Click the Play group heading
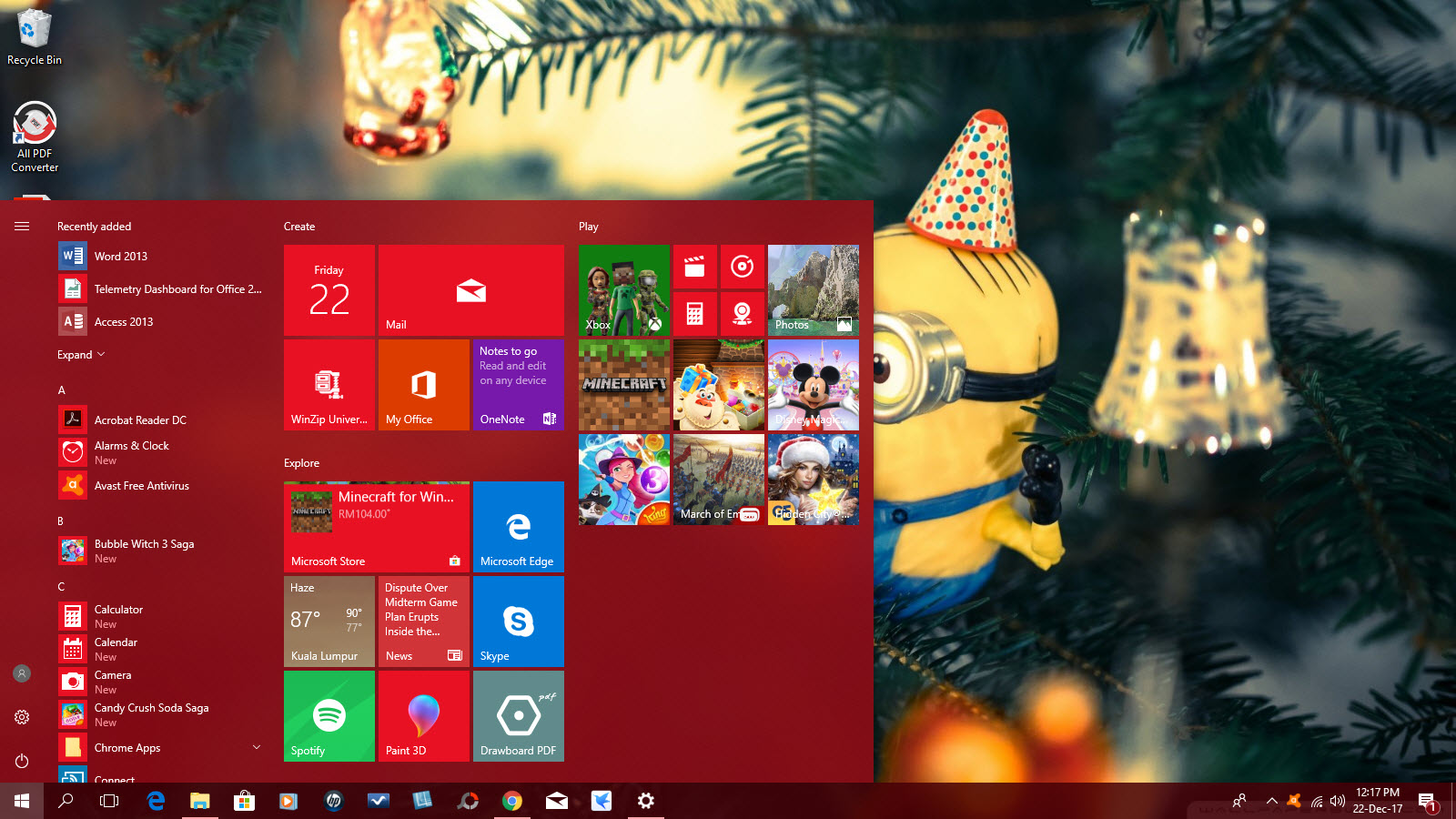 pyautogui.click(x=589, y=227)
